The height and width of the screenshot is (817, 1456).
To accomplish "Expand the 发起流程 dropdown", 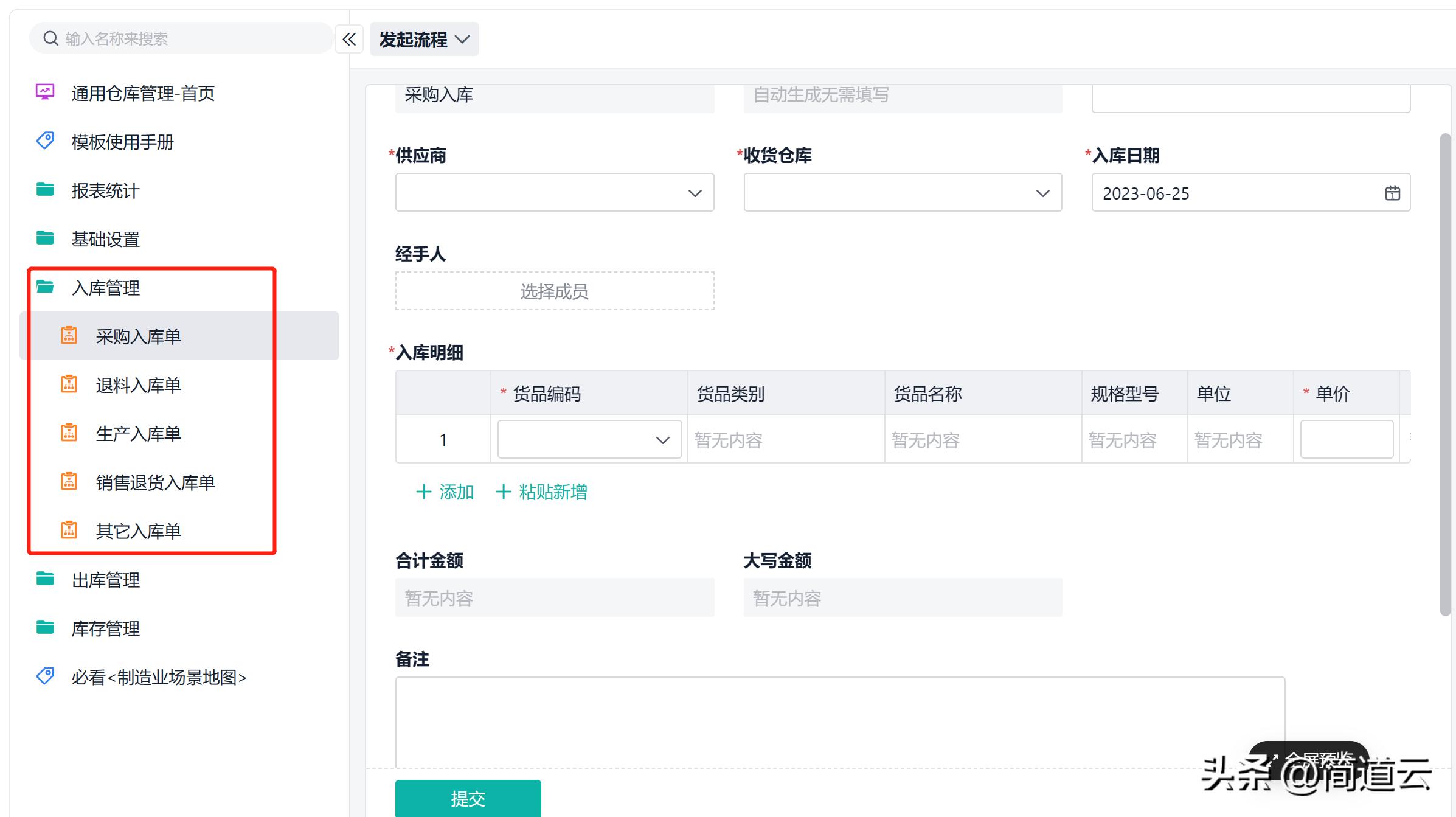I will (464, 38).
